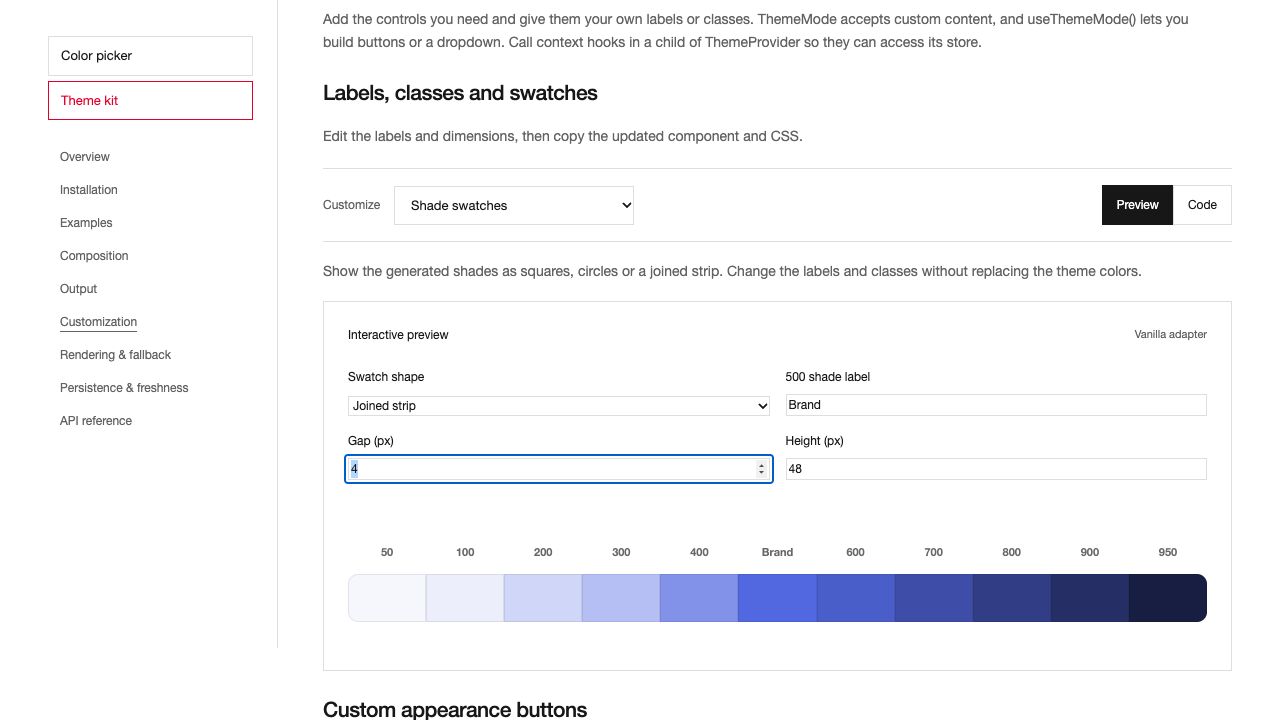Click the Customization sidebar link
The image size is (1280, 720).
98,322
